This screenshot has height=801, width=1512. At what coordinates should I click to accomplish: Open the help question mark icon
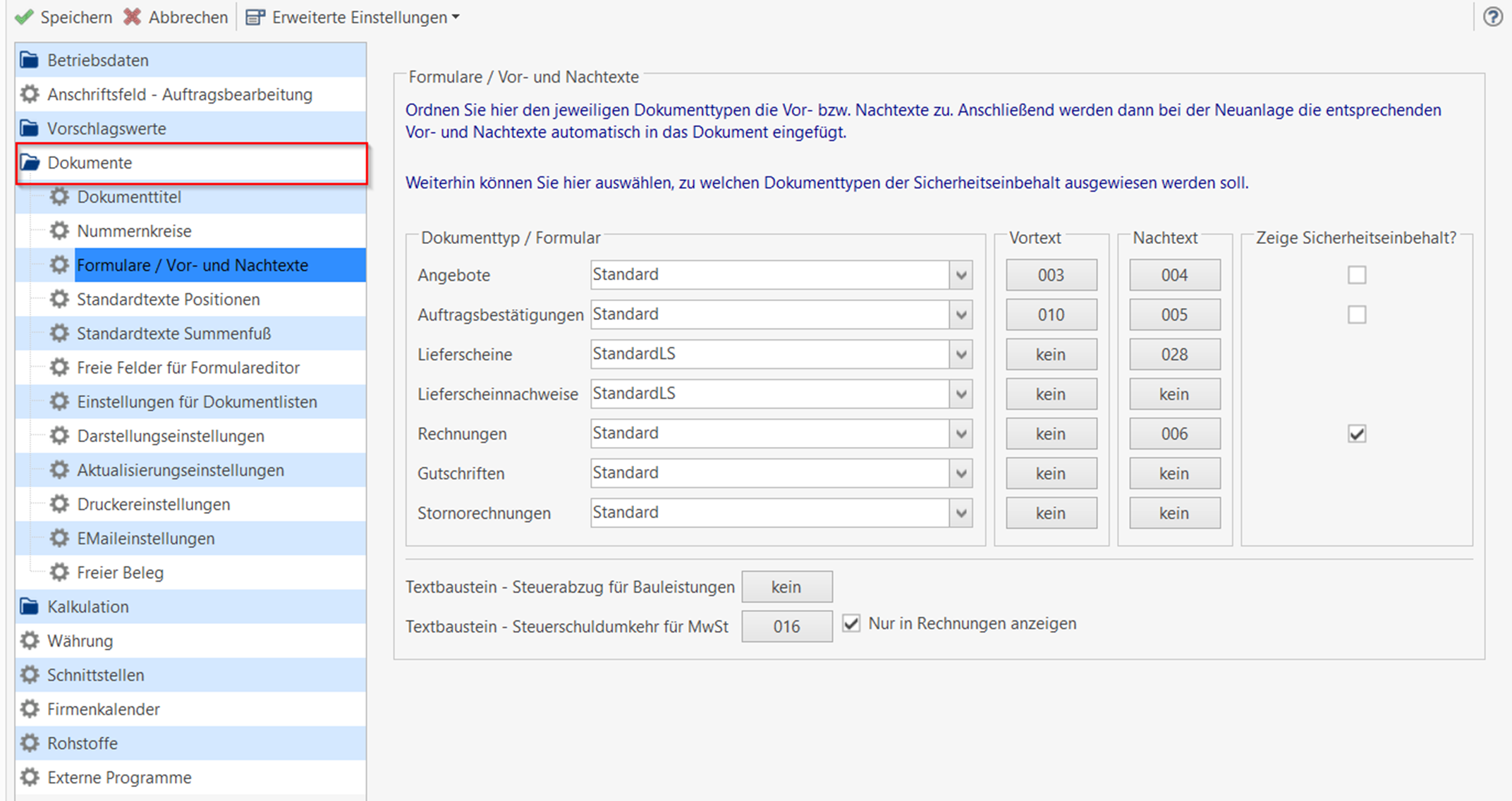1492,16
